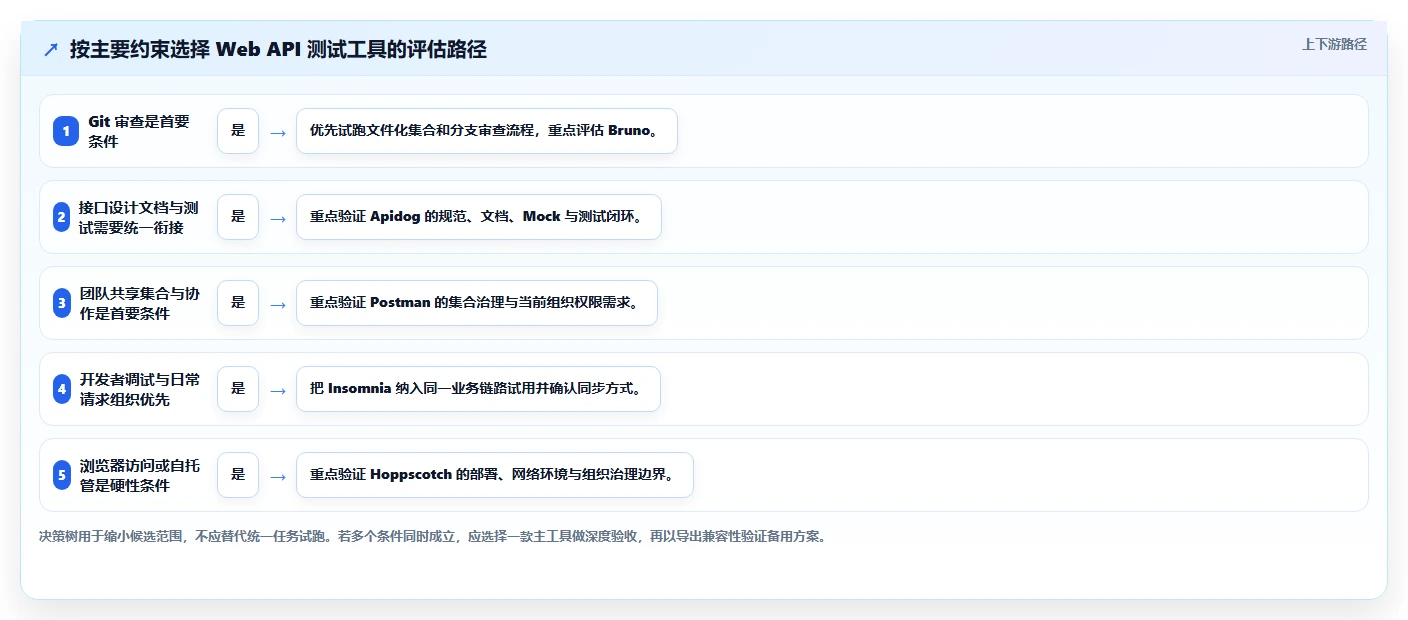1408x620 pixels.
Task: Click the arrow pointing to the Insomnia result
Action: click(278, 390)
